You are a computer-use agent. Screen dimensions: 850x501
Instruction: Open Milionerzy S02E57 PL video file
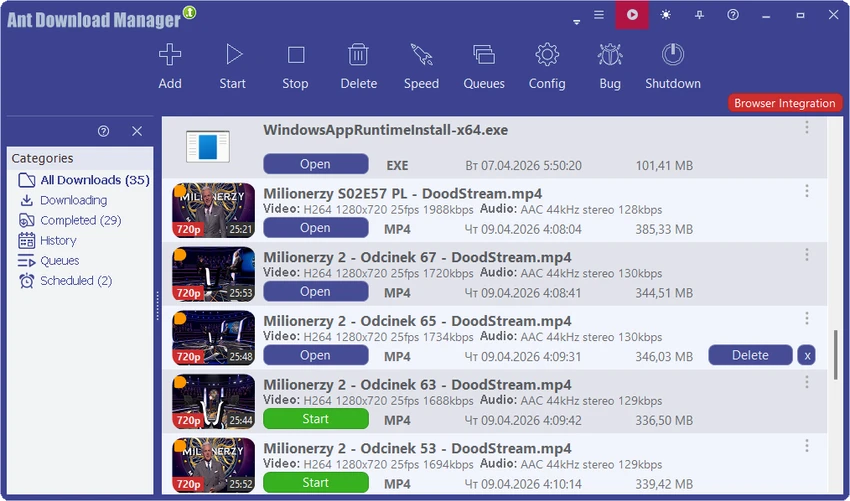tap(315, 228)
